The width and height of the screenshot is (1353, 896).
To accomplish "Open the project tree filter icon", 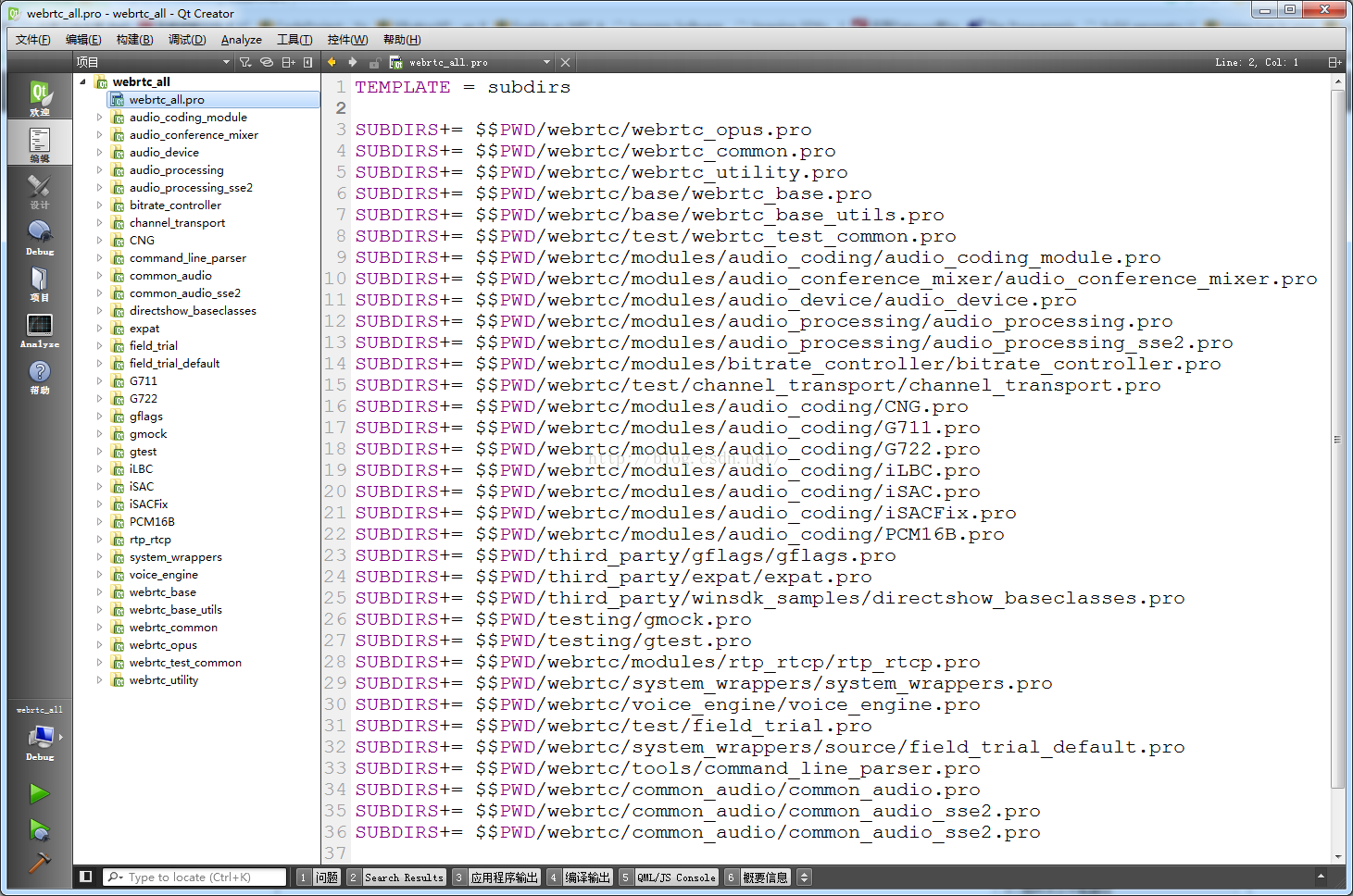I will [x=245, y=62].
